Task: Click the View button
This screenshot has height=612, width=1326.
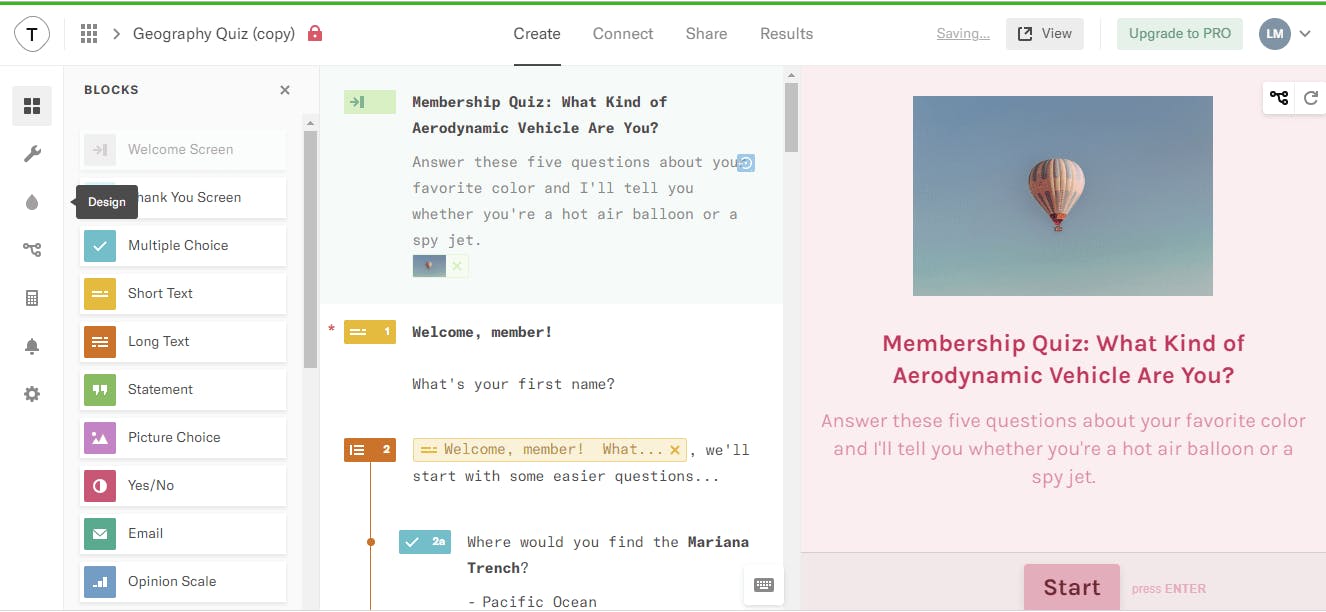Action: pyautogui.click(x=1045, y=34)
